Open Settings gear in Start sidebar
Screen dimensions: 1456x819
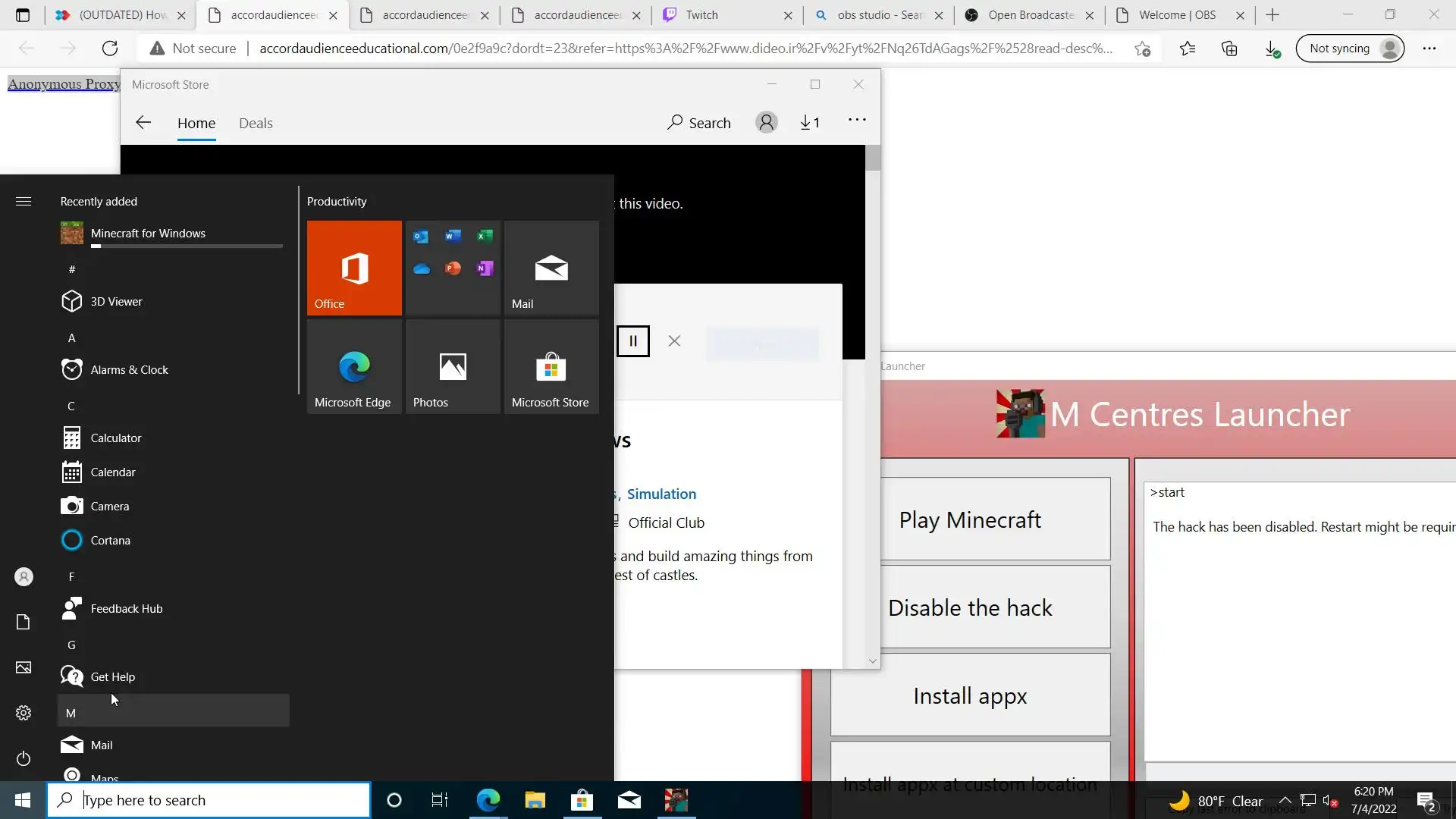24,713
